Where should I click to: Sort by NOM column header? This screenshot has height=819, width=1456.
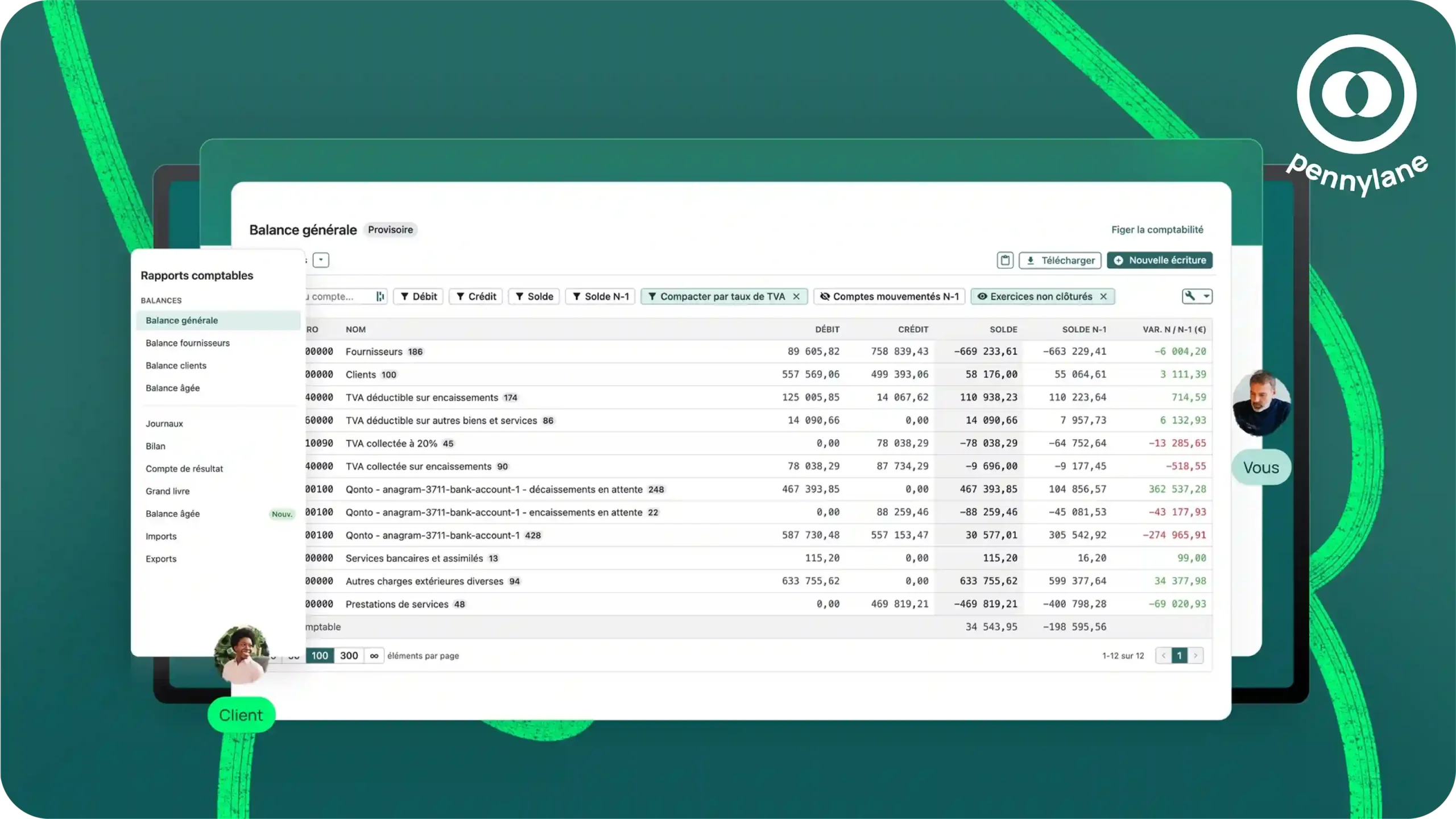[355, 329]
